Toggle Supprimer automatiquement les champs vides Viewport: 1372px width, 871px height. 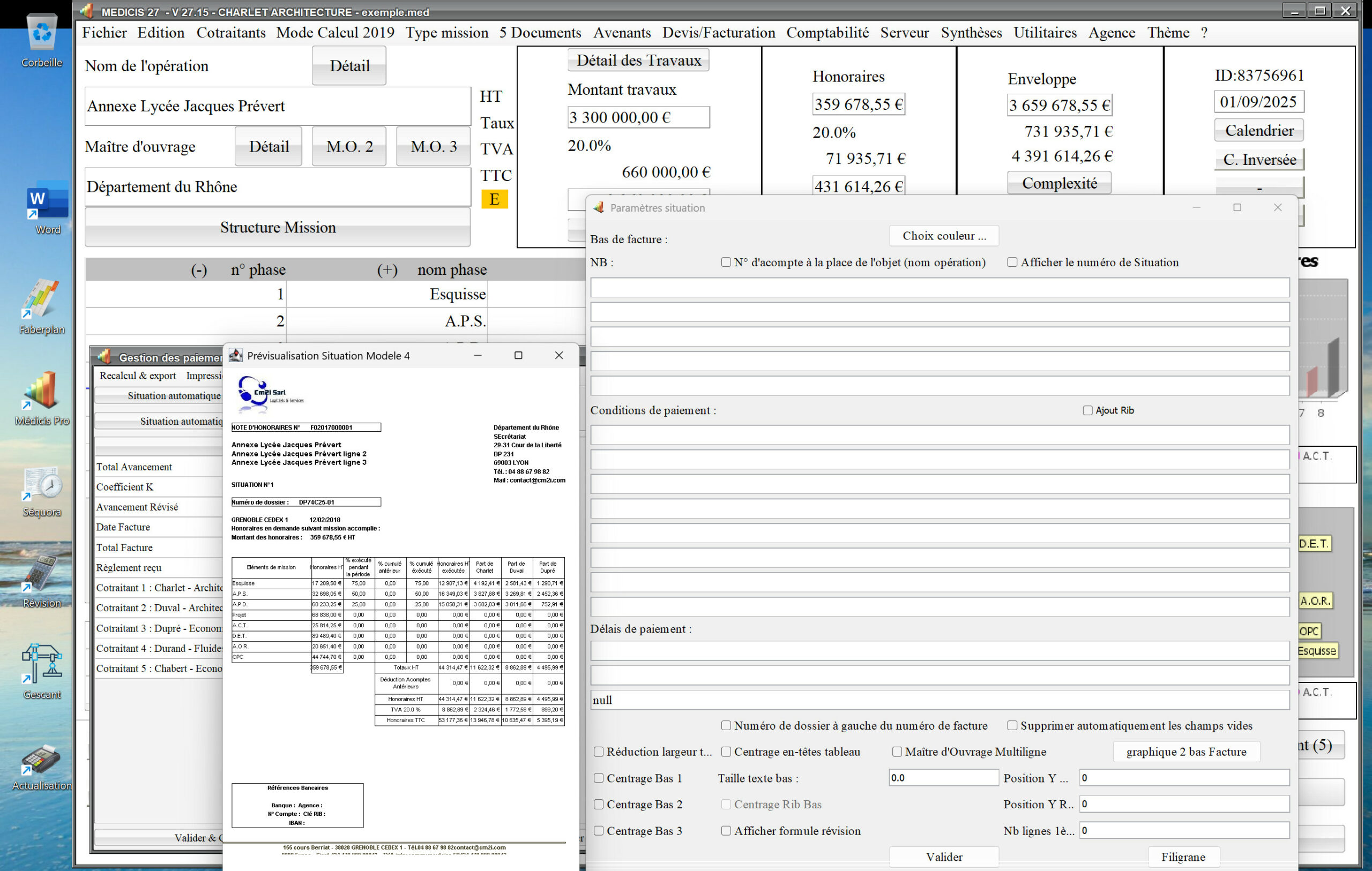pos(1012,725)
